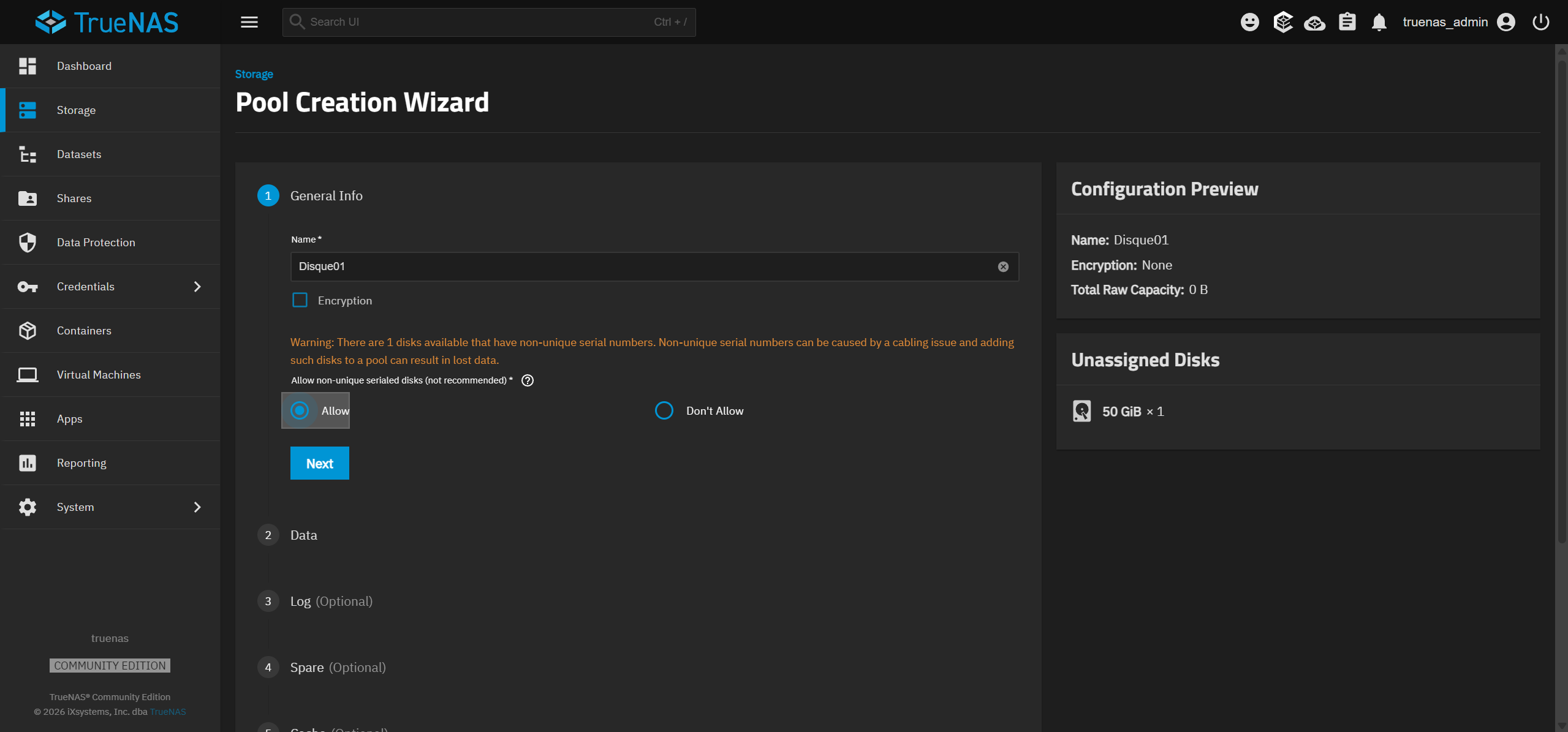Click the Next button

[320, 463]
